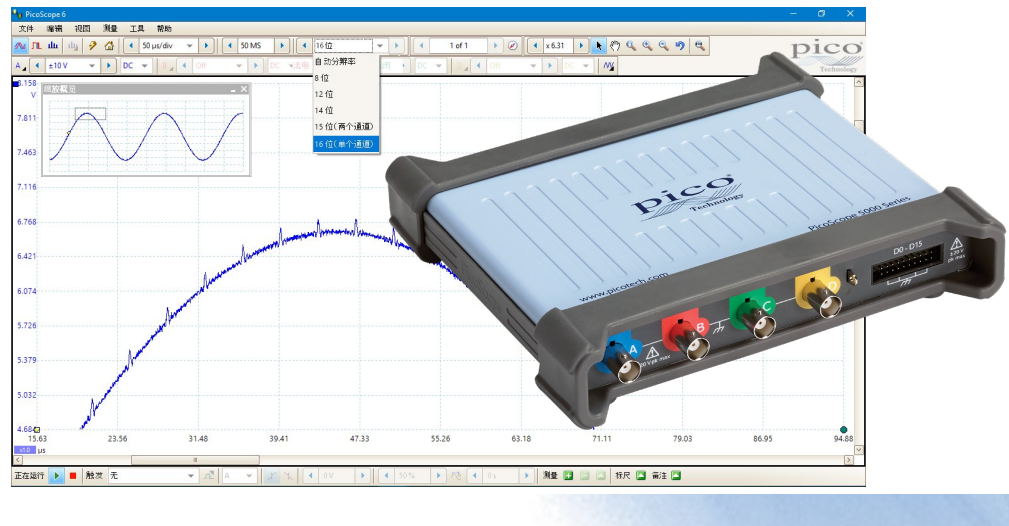Open the 文件 menu

[x=26, y=29]
